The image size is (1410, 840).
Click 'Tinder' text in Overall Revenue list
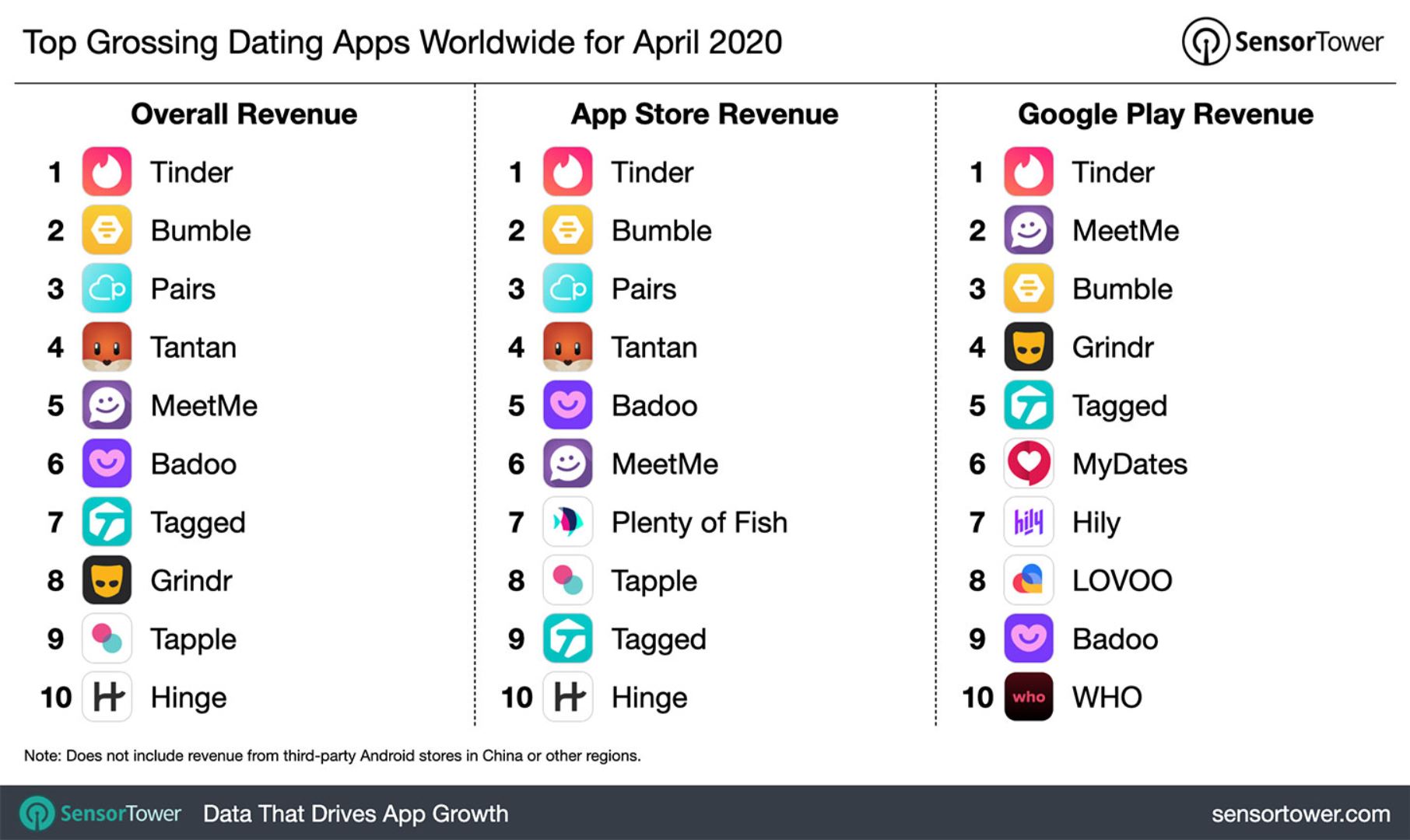tap(191, 172)
